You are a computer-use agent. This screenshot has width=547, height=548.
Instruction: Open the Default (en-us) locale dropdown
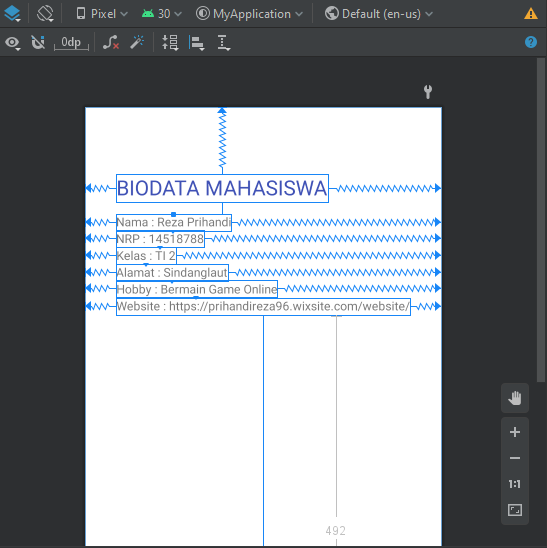379,14
